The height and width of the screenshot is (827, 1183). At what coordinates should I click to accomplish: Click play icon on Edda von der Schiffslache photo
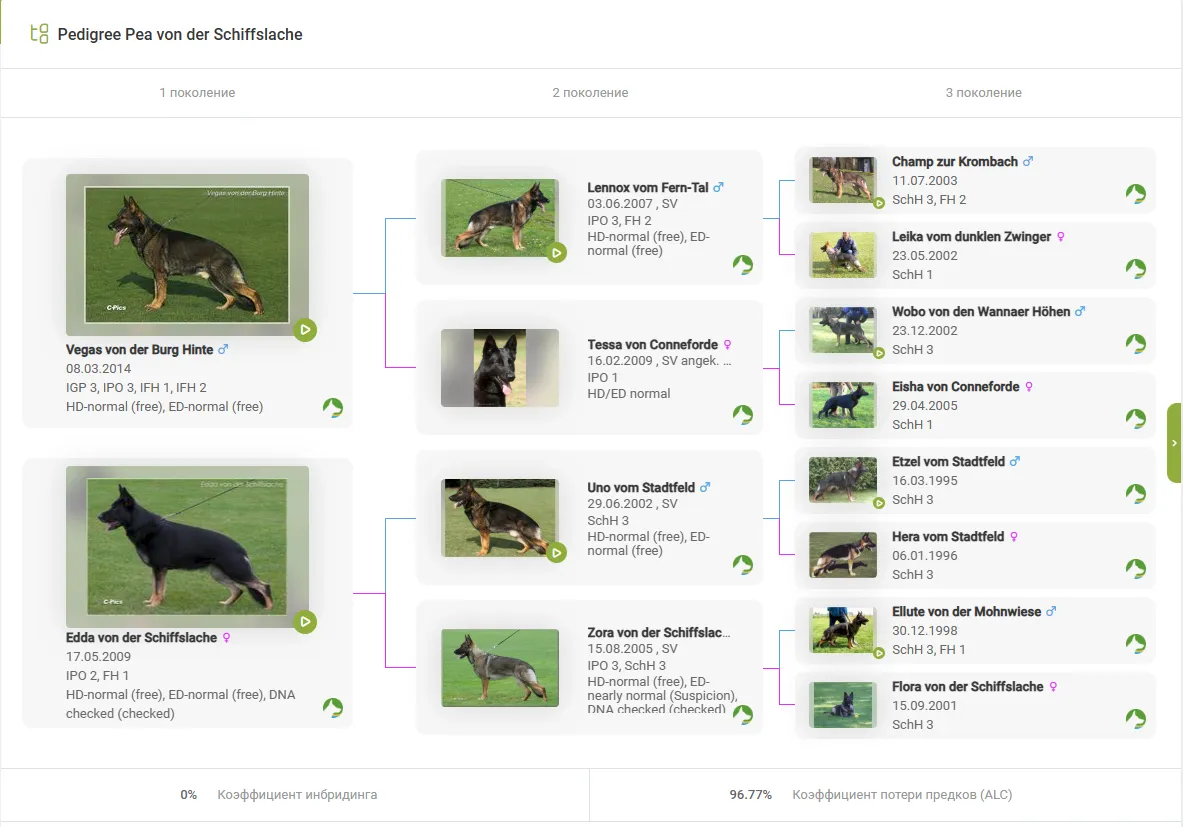point(305,622)
